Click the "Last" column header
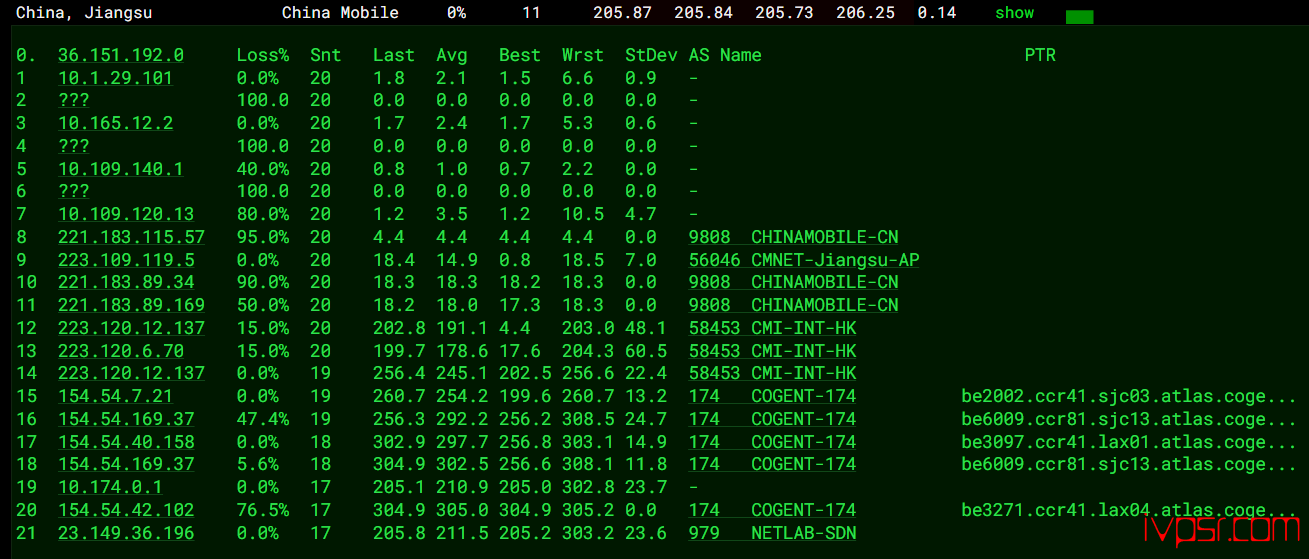Viewport: 1309px width, 559px height. pyautogui.click(x=394, y=55)
